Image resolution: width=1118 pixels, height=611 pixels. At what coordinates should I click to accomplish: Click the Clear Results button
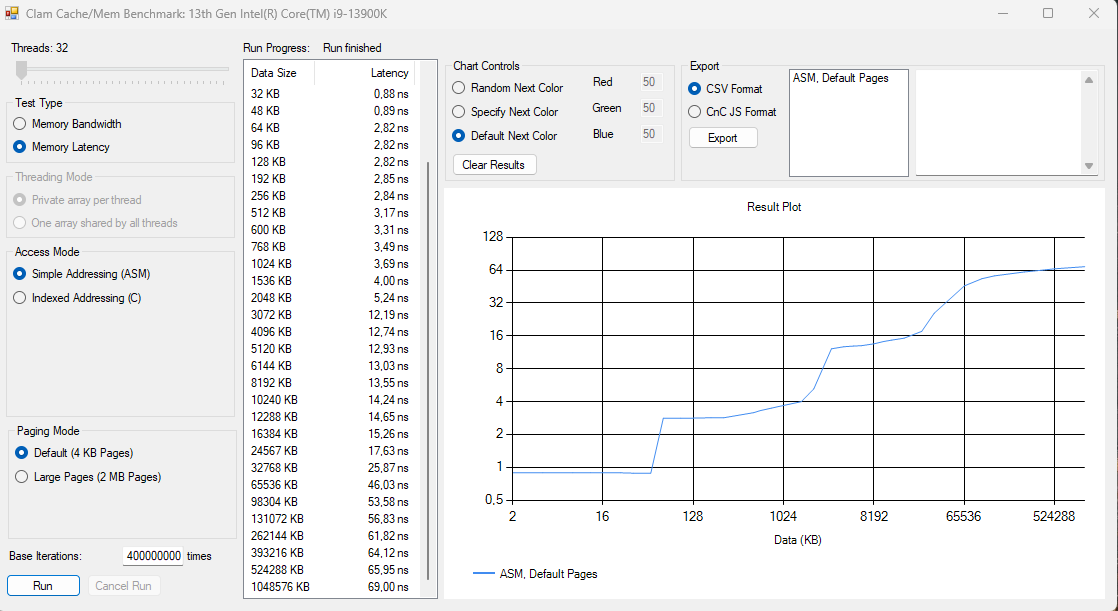tap(495, 165)
